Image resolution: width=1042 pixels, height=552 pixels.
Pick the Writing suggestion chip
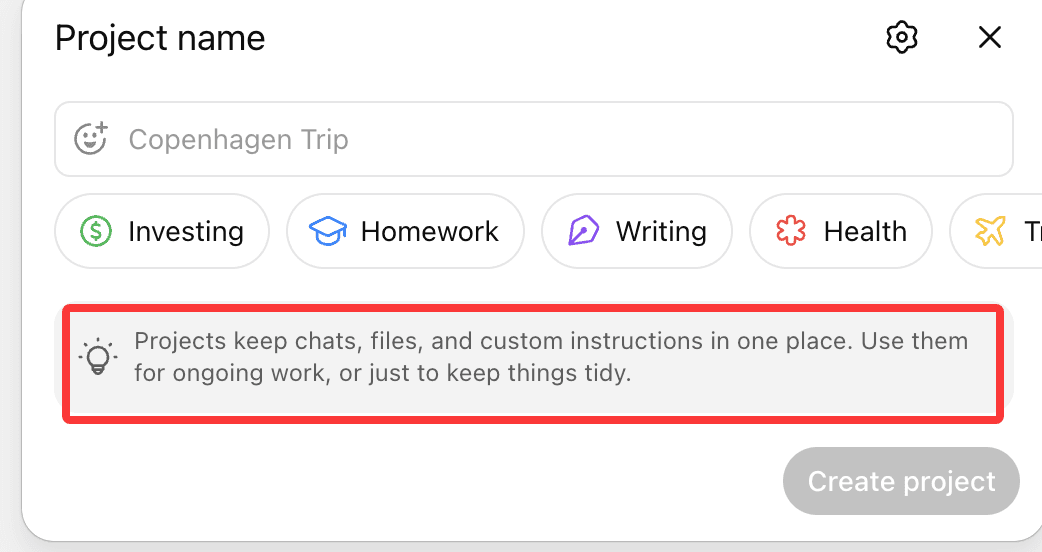coord(637,232)
